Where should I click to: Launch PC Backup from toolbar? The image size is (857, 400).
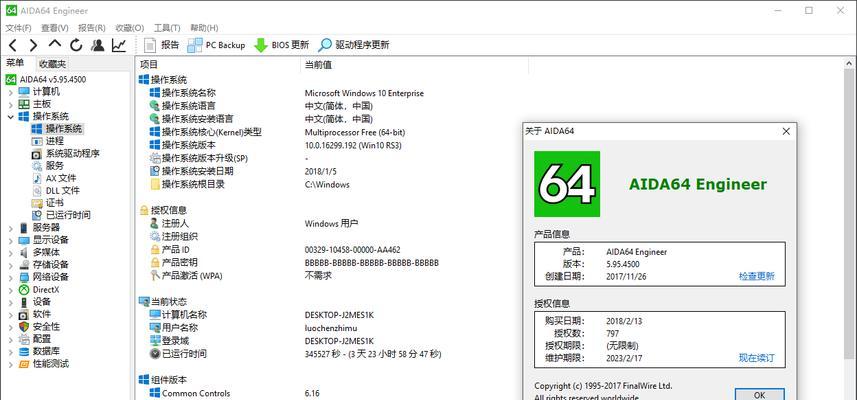pyautogui.click(x=216, y=45)
